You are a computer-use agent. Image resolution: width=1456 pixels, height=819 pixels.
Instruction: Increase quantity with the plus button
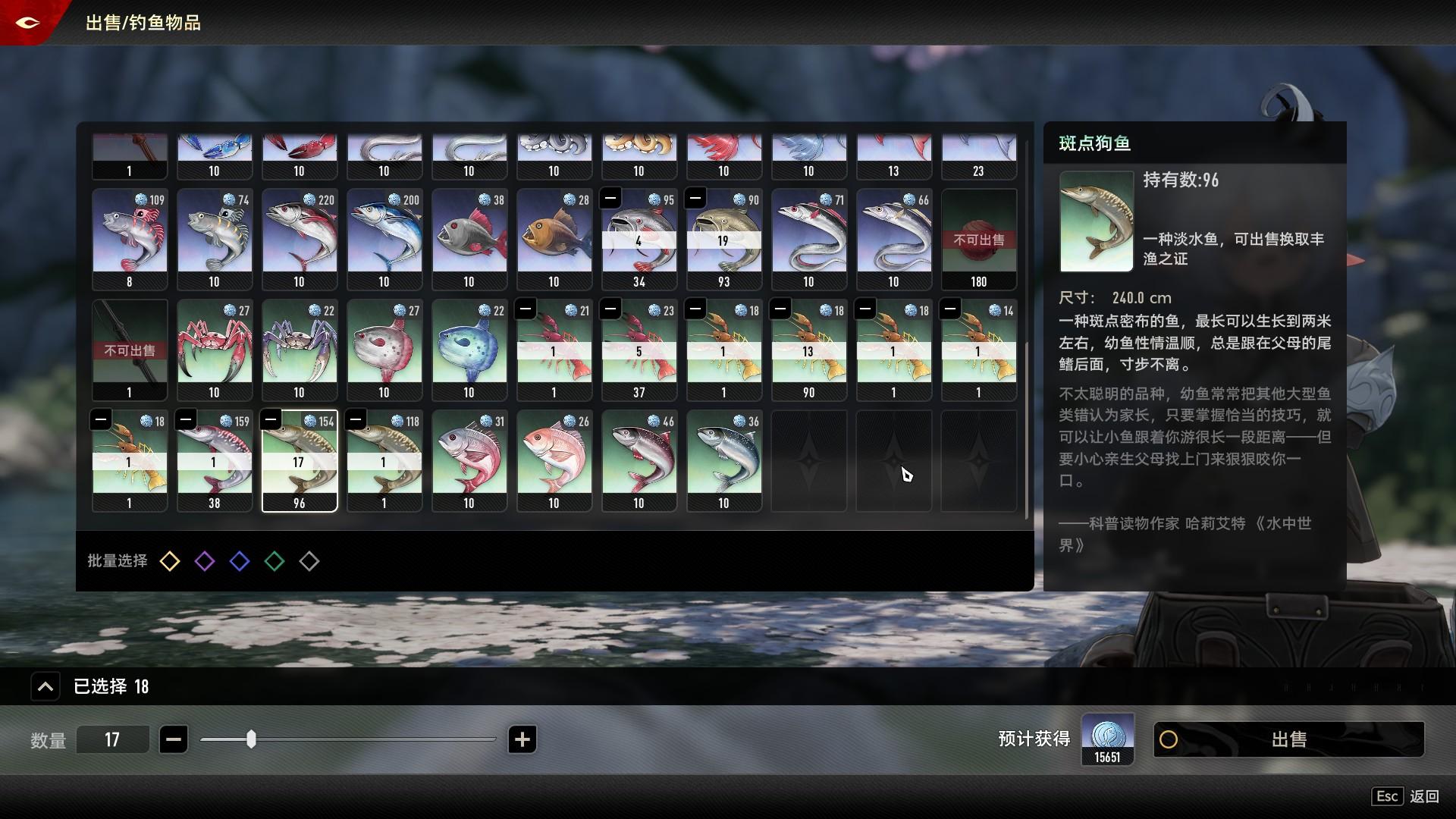pyautogui.click(x=522, y=739)
